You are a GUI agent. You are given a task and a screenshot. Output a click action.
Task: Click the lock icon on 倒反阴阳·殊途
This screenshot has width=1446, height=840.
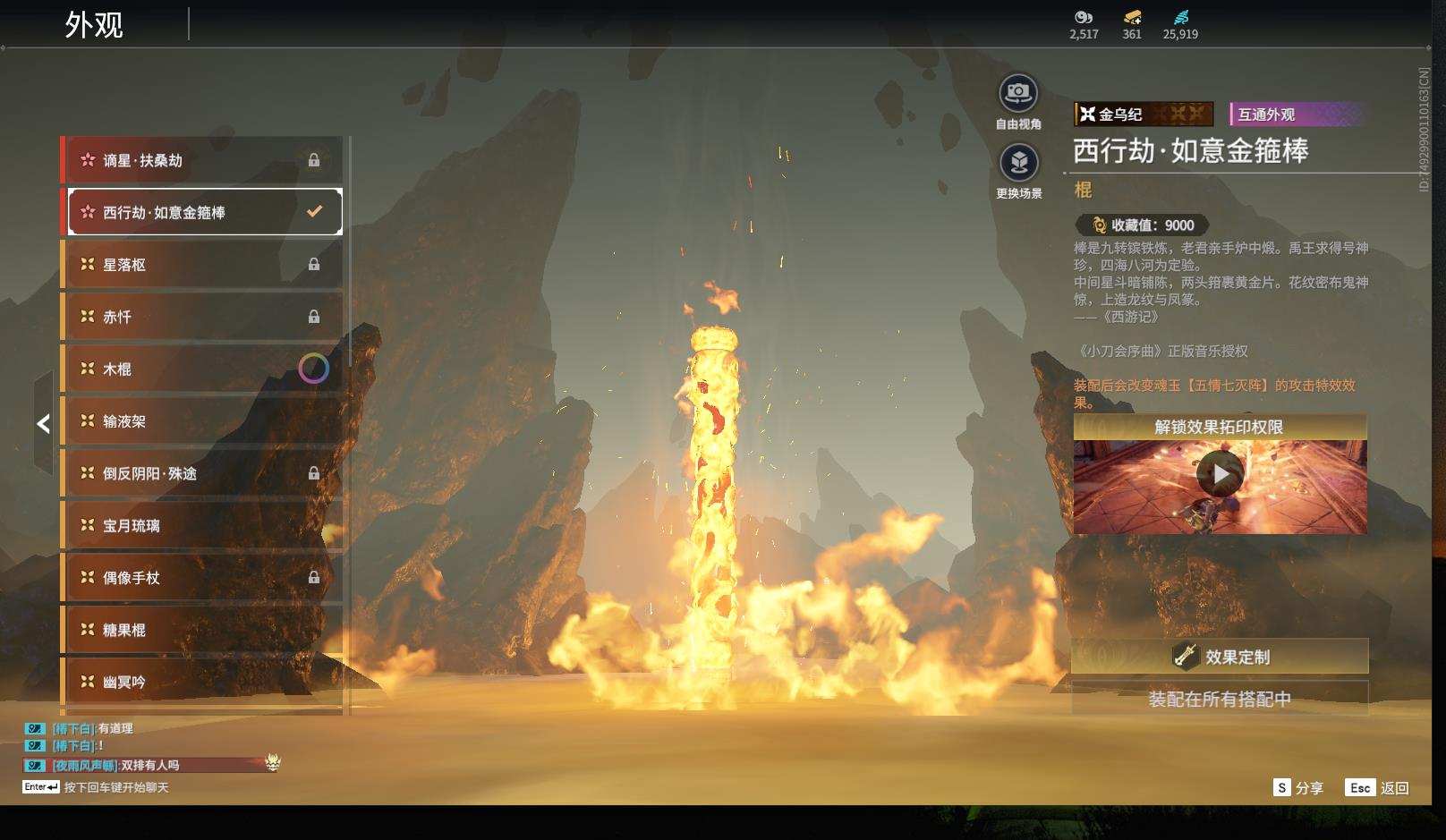point(314,472)
